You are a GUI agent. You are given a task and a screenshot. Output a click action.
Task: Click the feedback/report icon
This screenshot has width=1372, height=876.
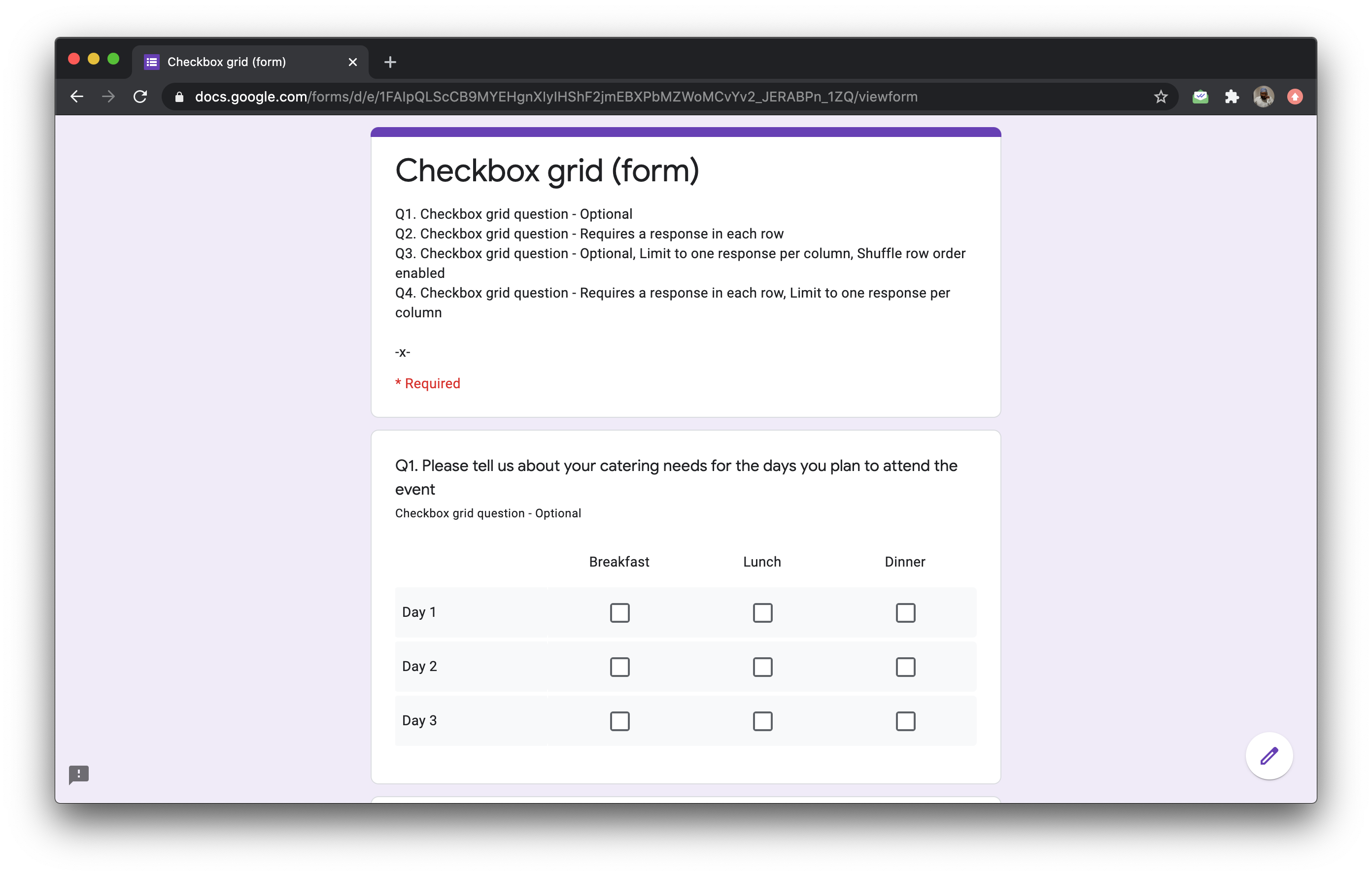point(79,774)
